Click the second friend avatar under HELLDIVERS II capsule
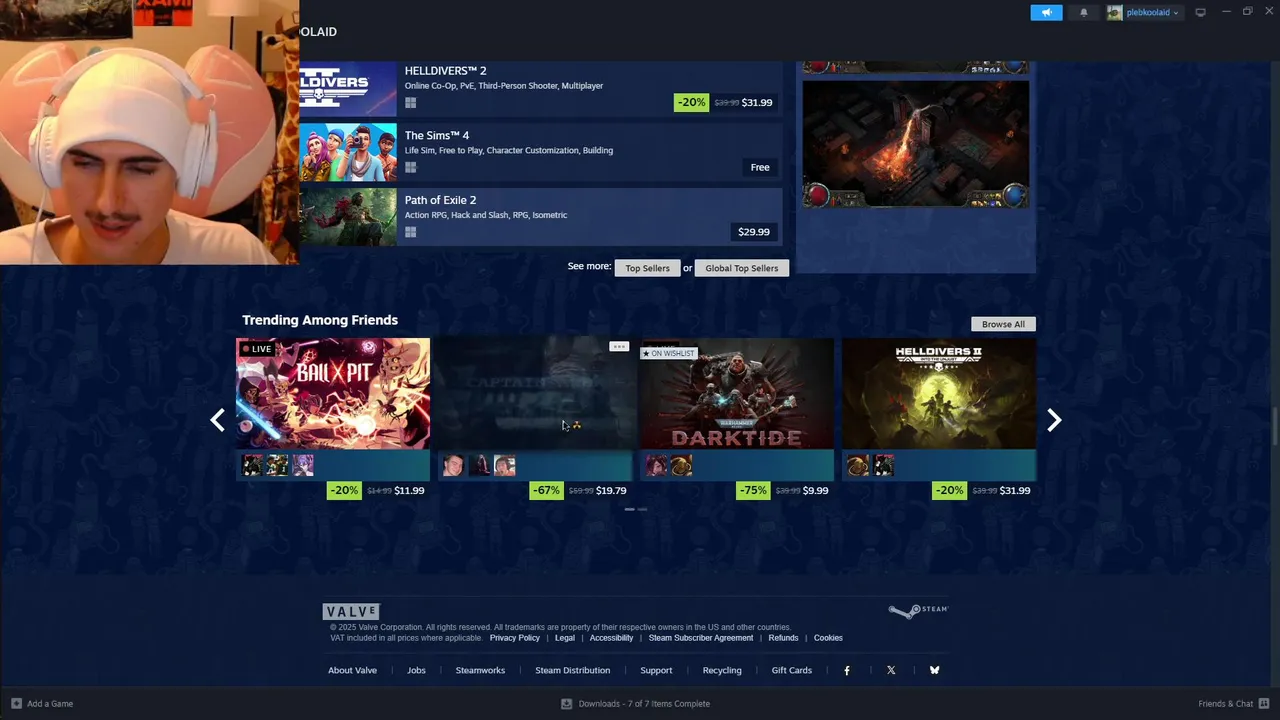 coord(884,465)
